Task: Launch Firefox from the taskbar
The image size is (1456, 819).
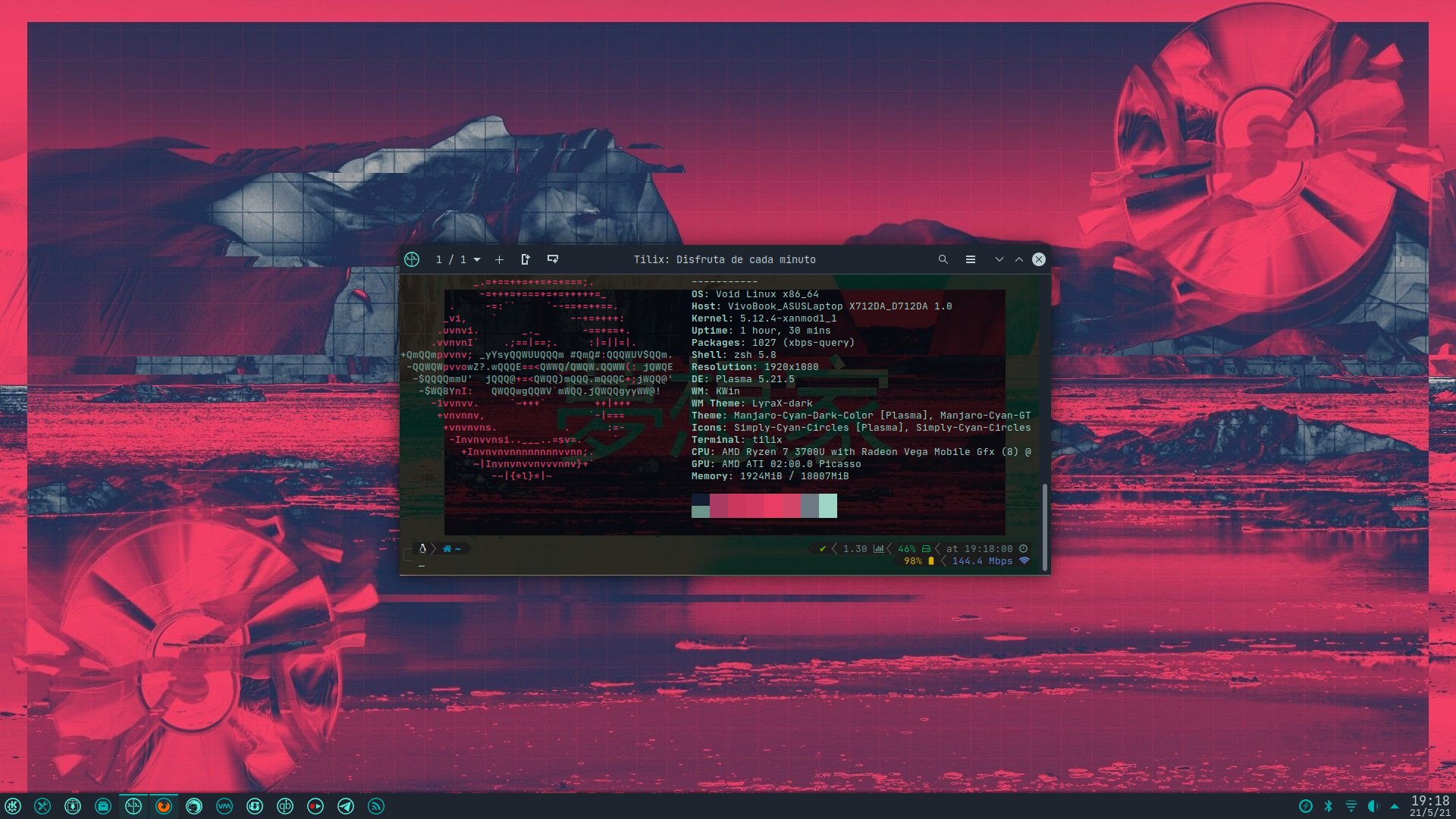Action: pos(164,806)
